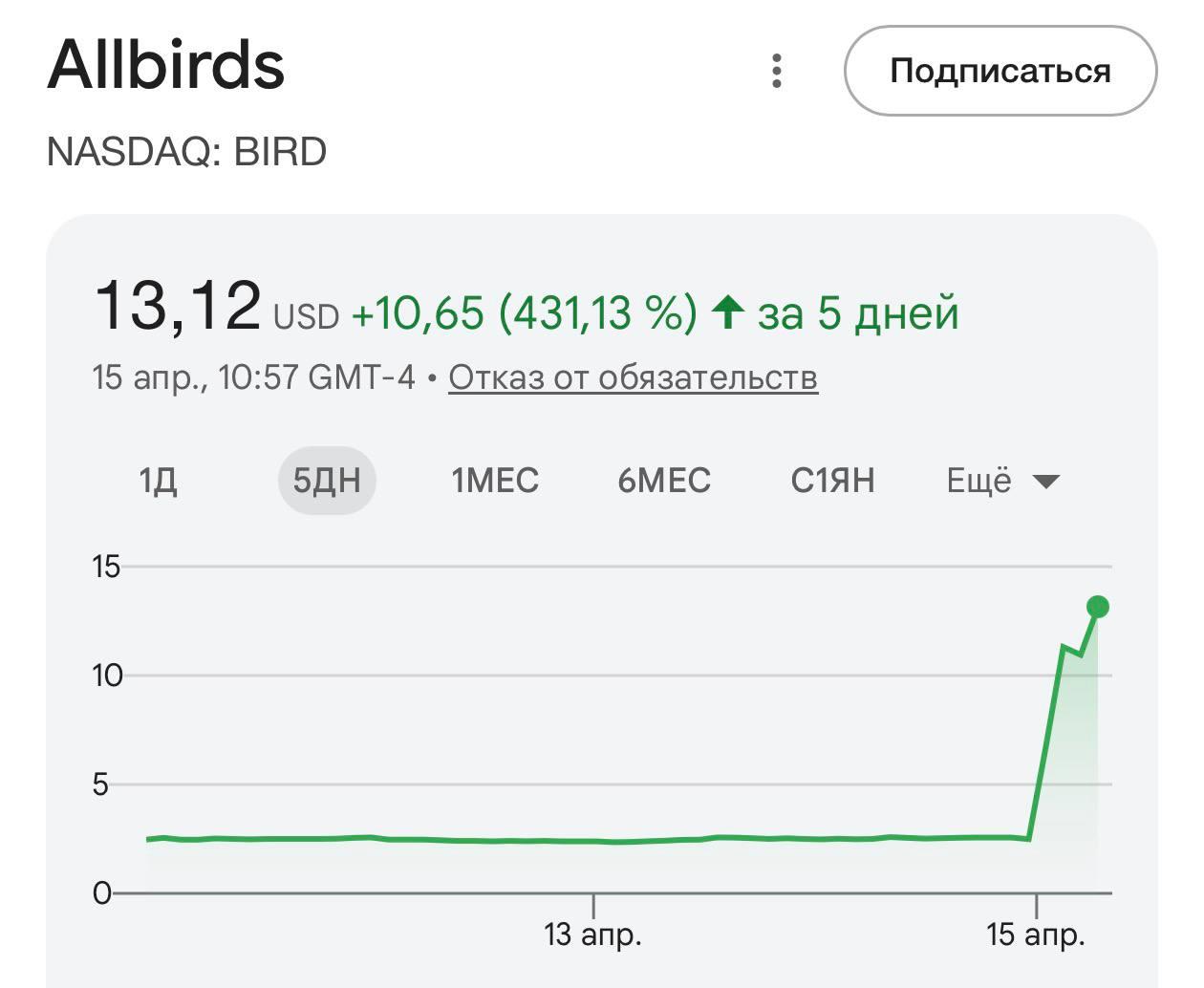Select the С1ЯН year-to-date tab
This screenshot has height=988, width=1204.
[835, 481]
